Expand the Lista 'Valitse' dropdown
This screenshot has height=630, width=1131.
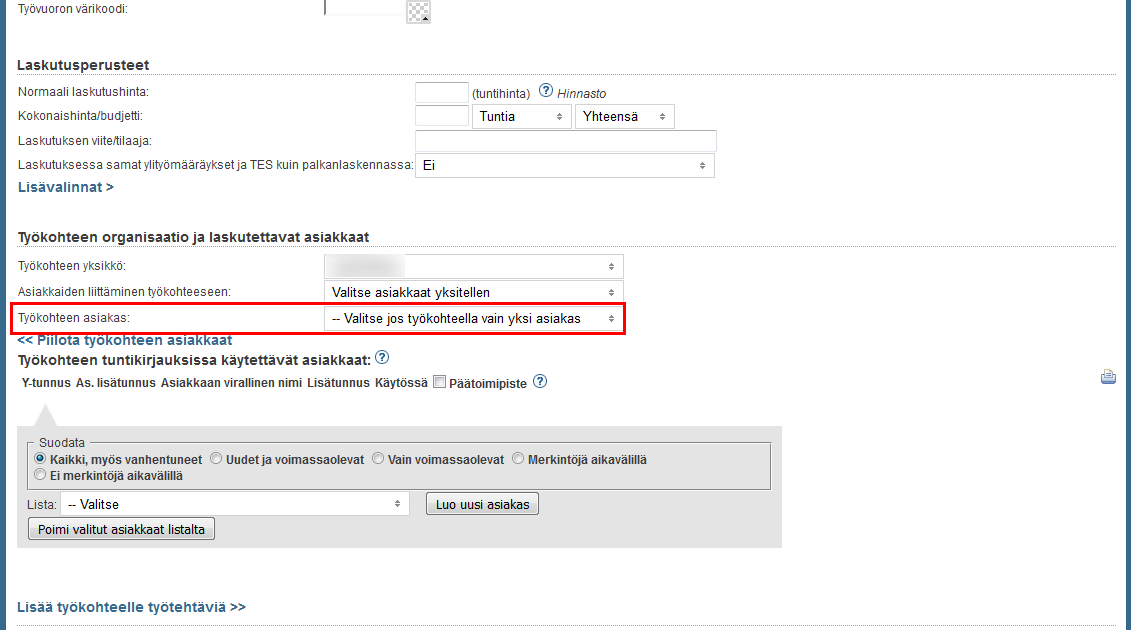point(234,504)
